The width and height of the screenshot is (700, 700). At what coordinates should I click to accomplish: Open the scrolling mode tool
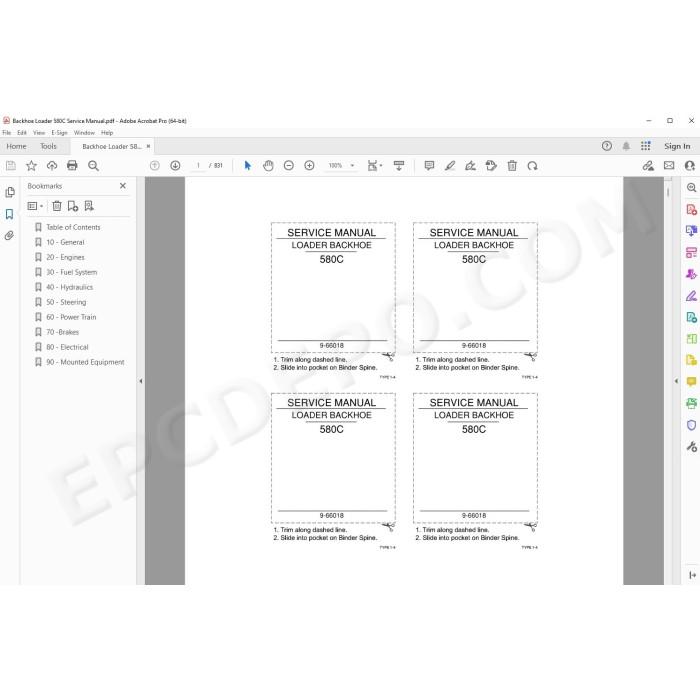(x=399, y=166)
